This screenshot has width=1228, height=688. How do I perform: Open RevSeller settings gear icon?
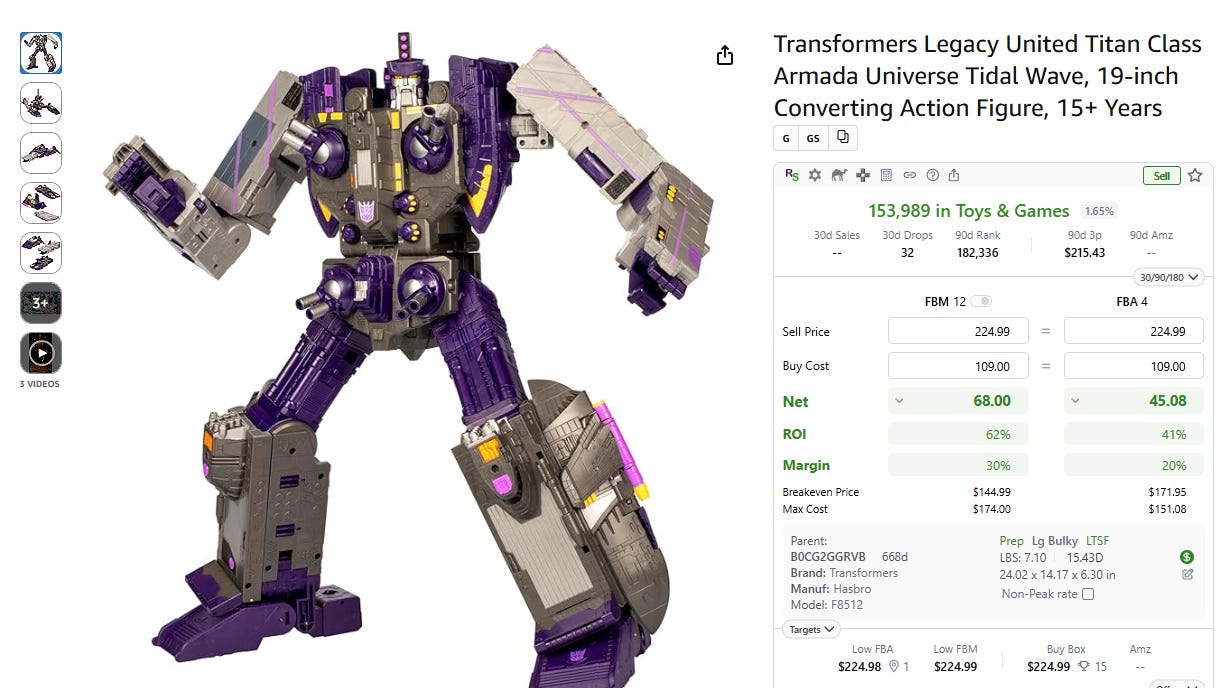point(815,175)
